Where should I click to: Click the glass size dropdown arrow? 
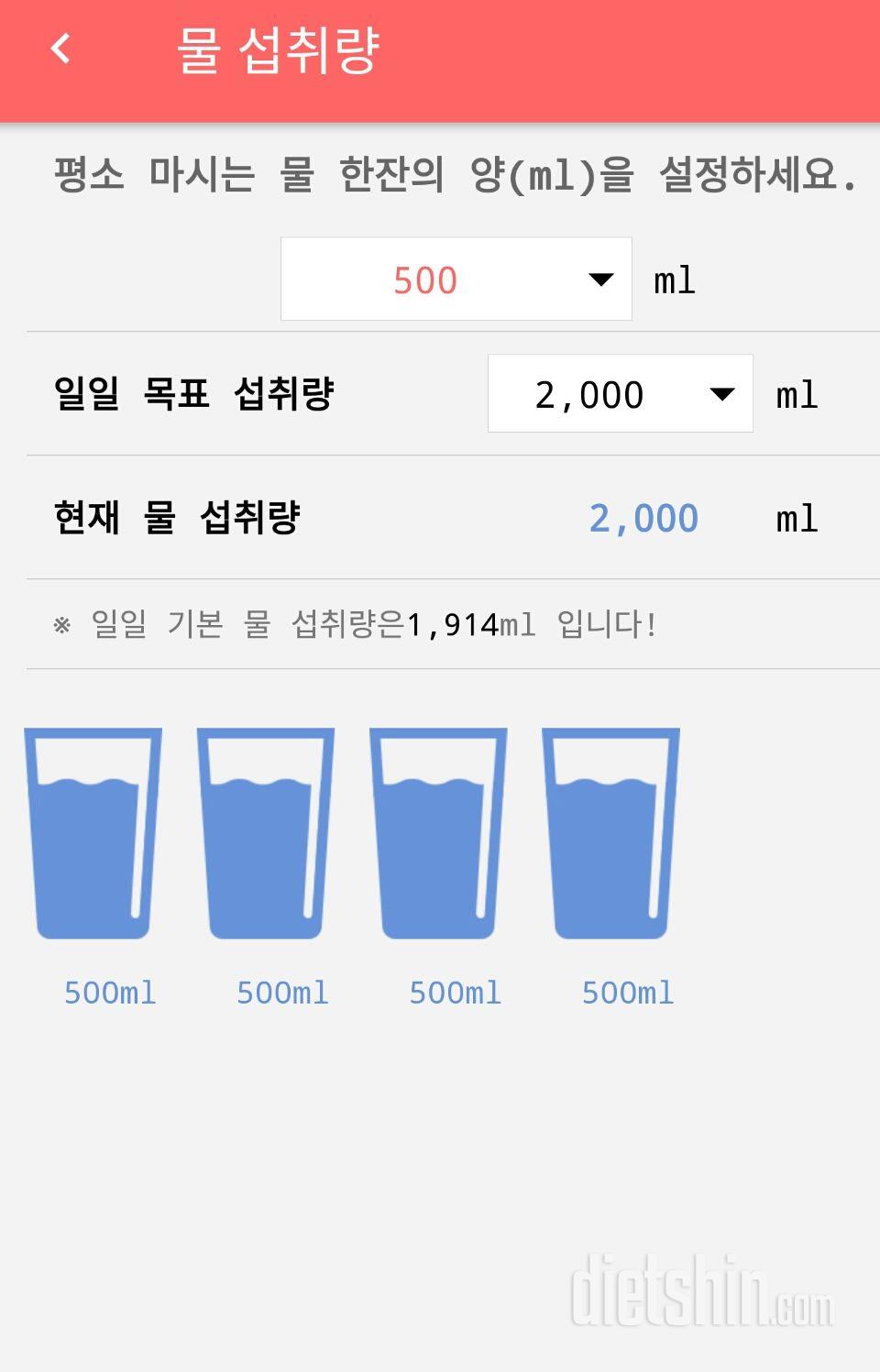(x=600, y=280)
